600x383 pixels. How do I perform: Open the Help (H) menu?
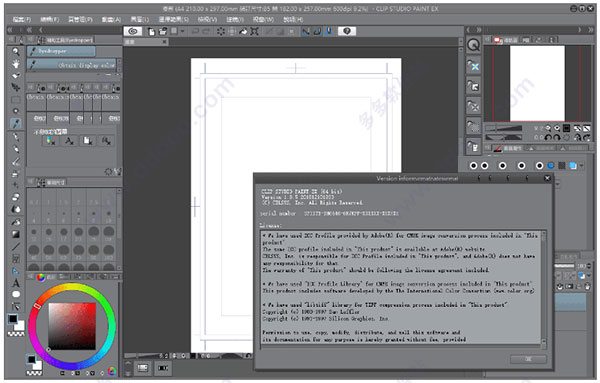pyautogui.click(x=293, y=19)
